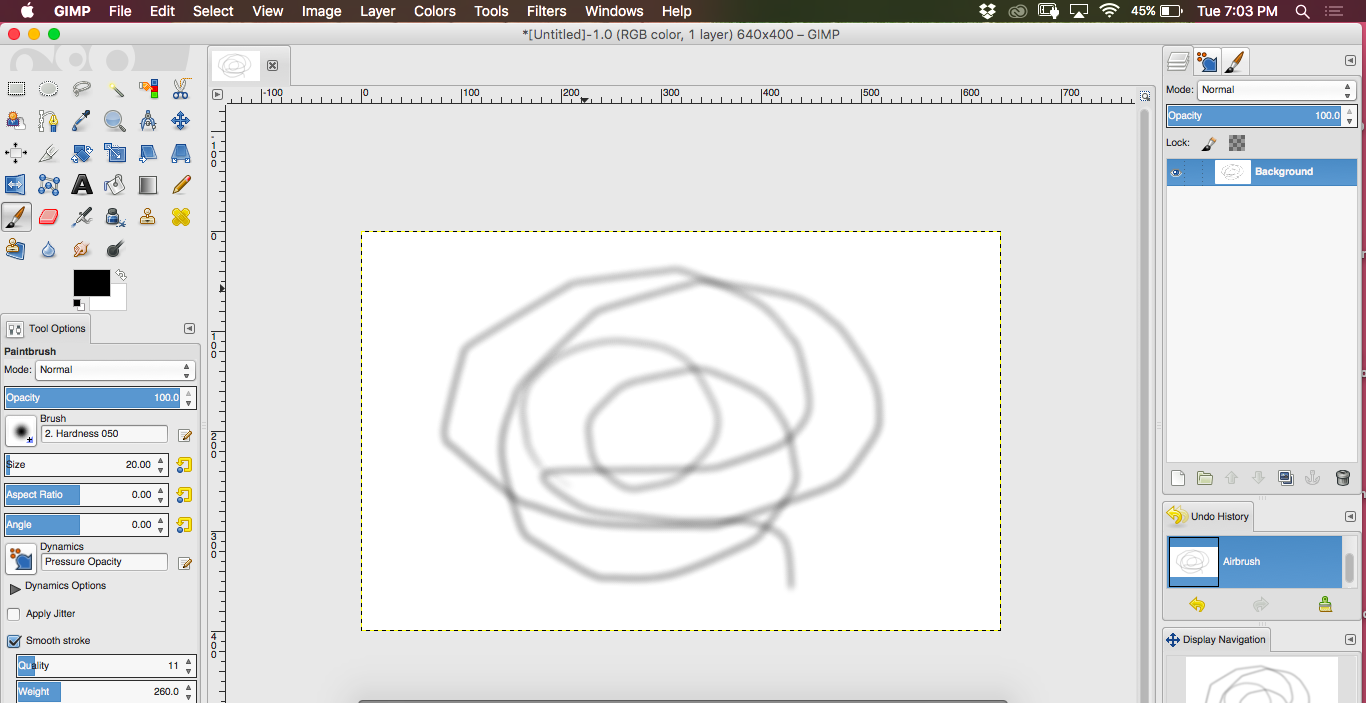Image resolution: width=1366 pixels, height=703 pixels.
Task: Open the Tool Options panel menu arrow
Action: click(x=189, y=328)
